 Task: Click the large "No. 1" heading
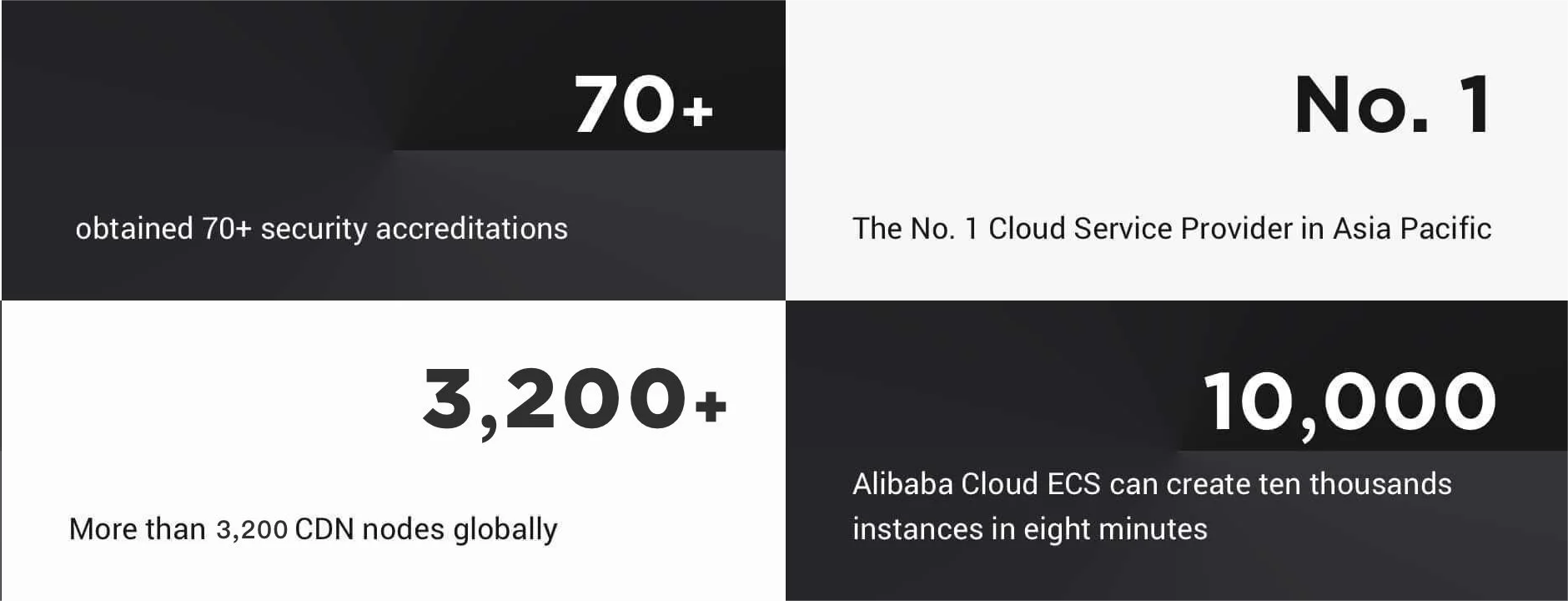1392,104
